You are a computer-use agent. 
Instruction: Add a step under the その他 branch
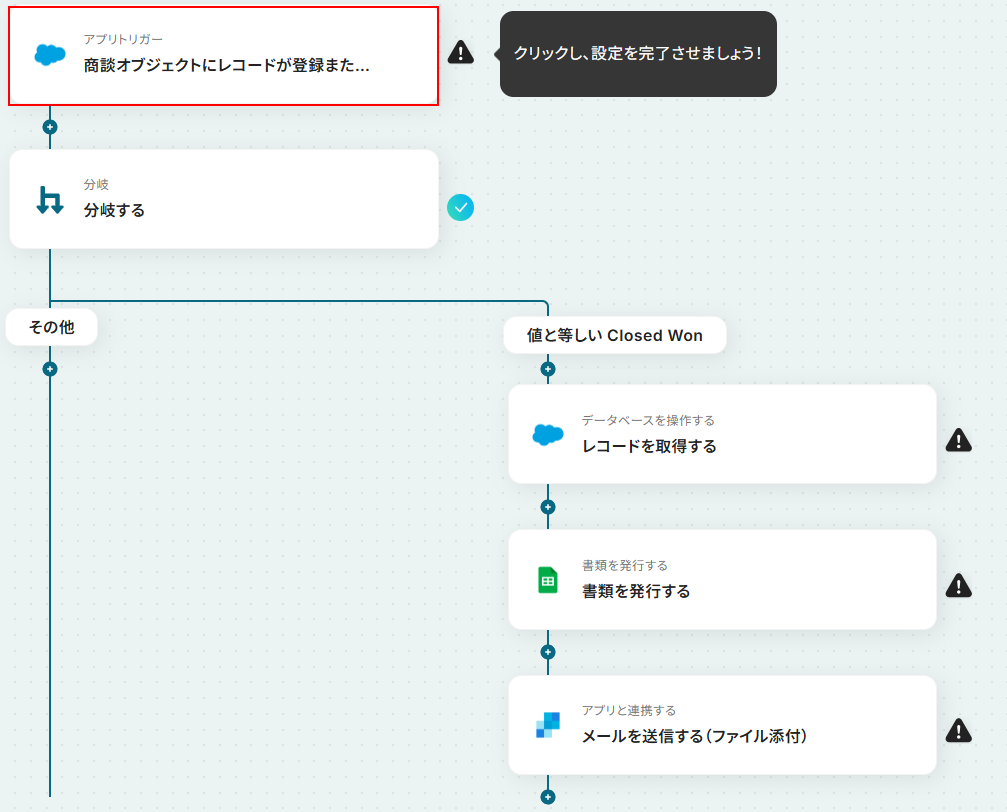[x=50, y=369]
